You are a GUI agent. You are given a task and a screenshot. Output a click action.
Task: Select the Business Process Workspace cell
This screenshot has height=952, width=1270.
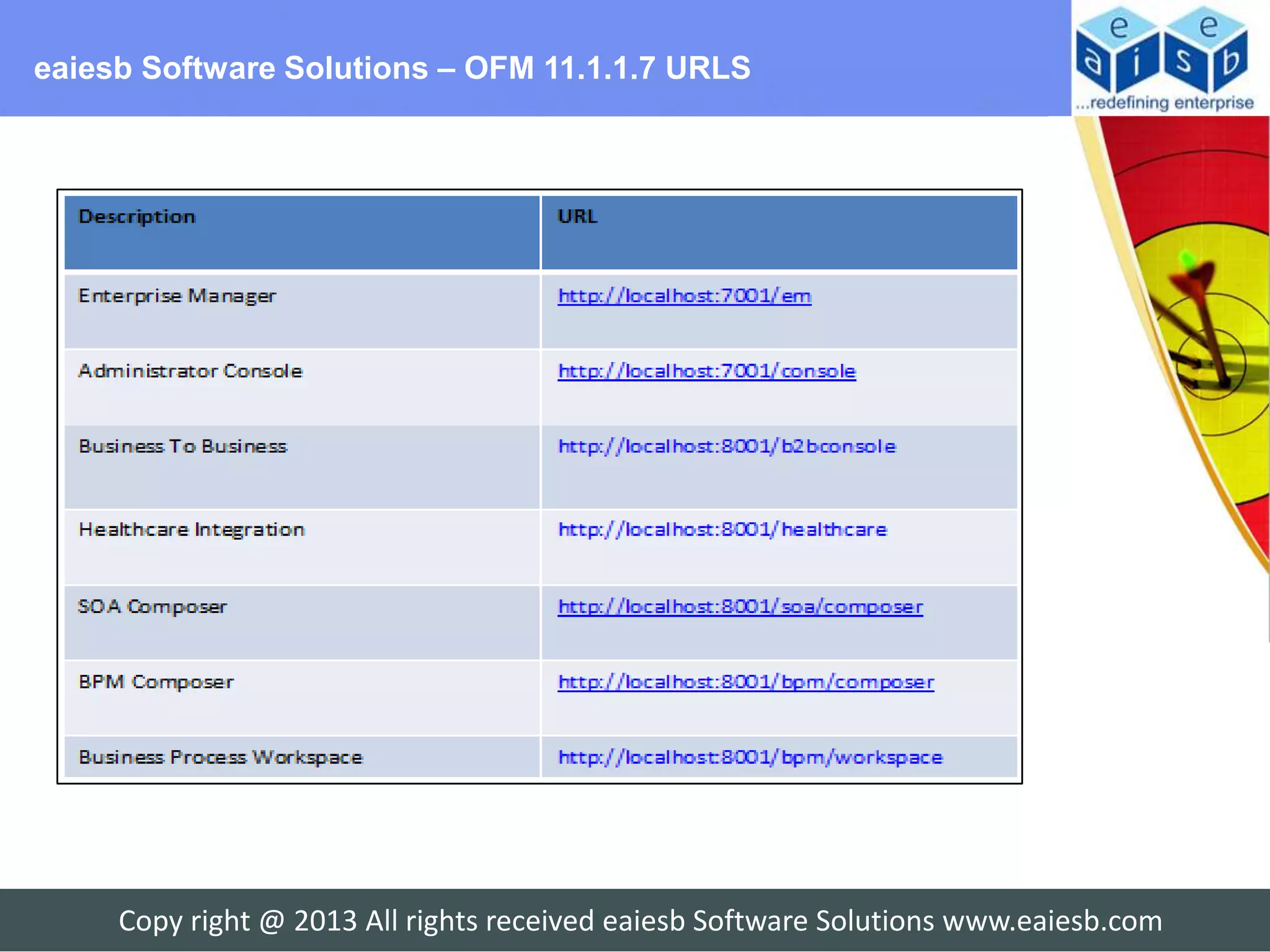[x=302, y=757]
